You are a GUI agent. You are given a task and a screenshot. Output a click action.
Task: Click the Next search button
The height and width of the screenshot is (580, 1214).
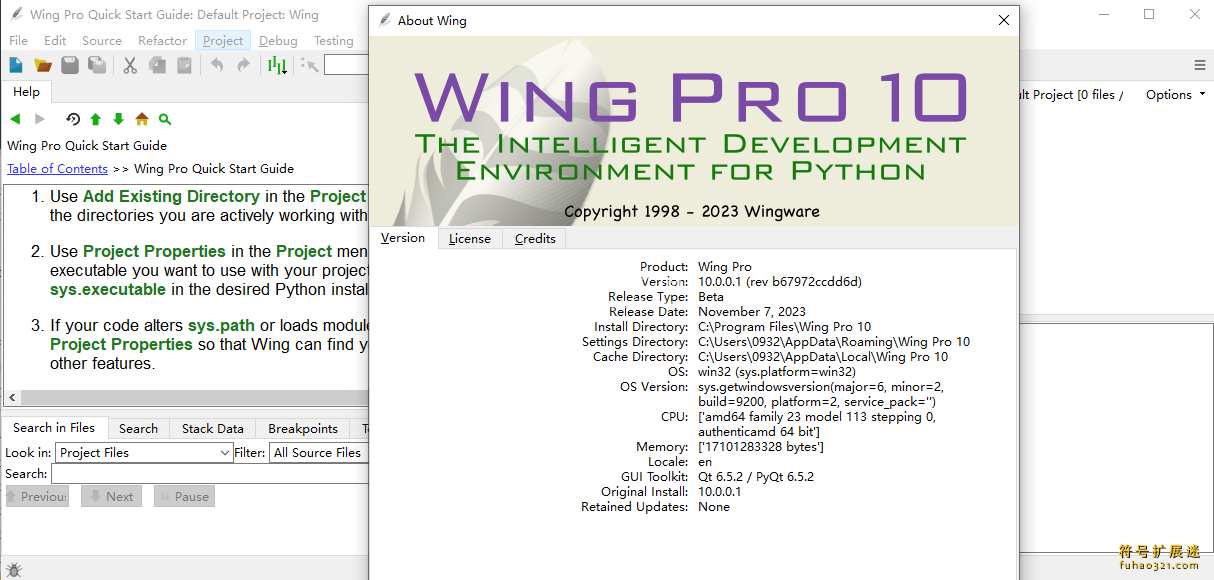click(111, 496)
